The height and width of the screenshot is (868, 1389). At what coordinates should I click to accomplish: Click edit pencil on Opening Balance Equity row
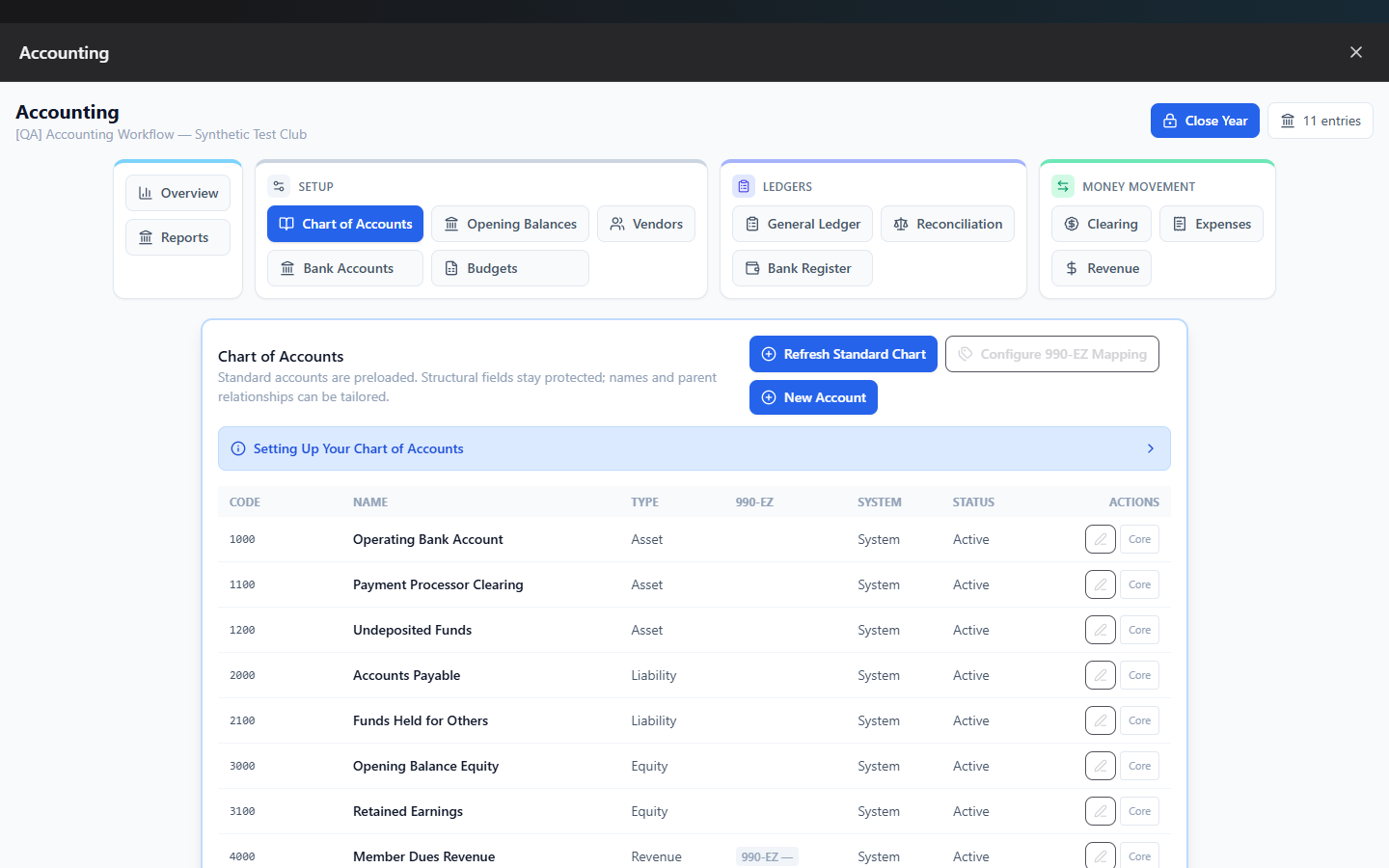(x=1101, y=766)
